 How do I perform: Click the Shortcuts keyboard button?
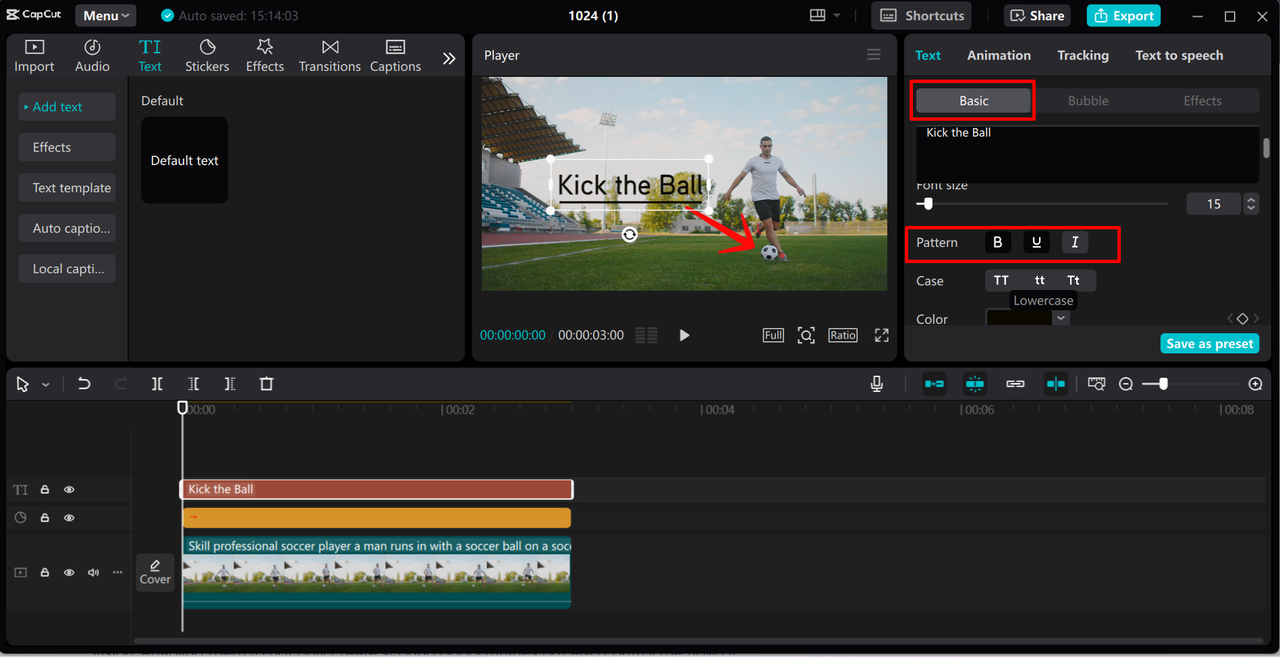point(922,16)
